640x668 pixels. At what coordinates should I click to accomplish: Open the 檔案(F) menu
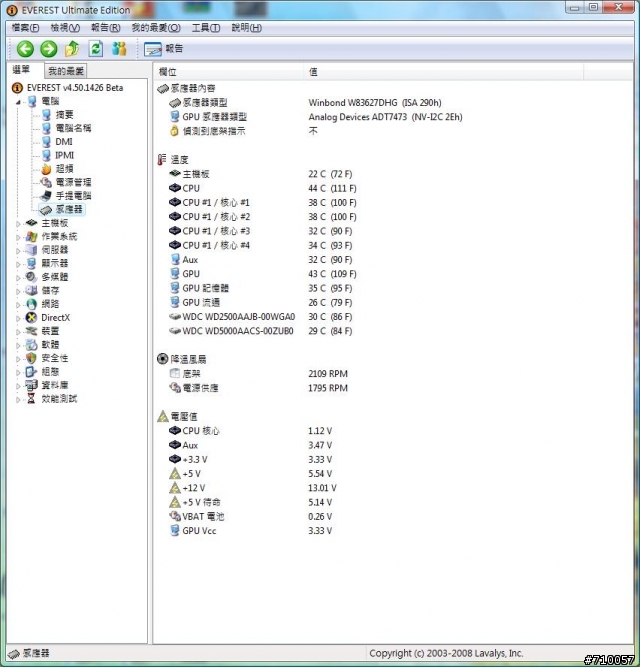(x=26, y=28)
